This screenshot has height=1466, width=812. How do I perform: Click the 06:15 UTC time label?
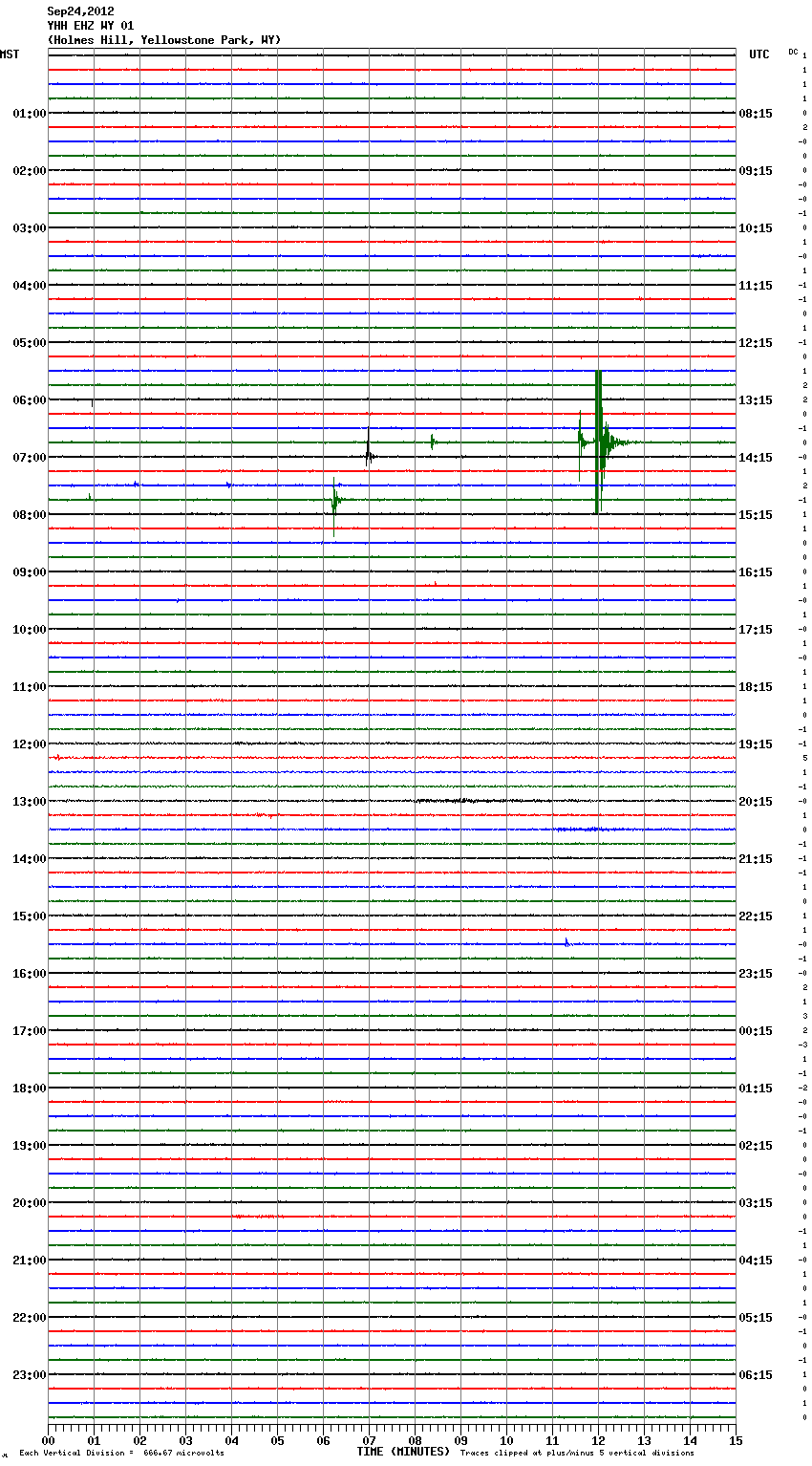click(756, 1375)
